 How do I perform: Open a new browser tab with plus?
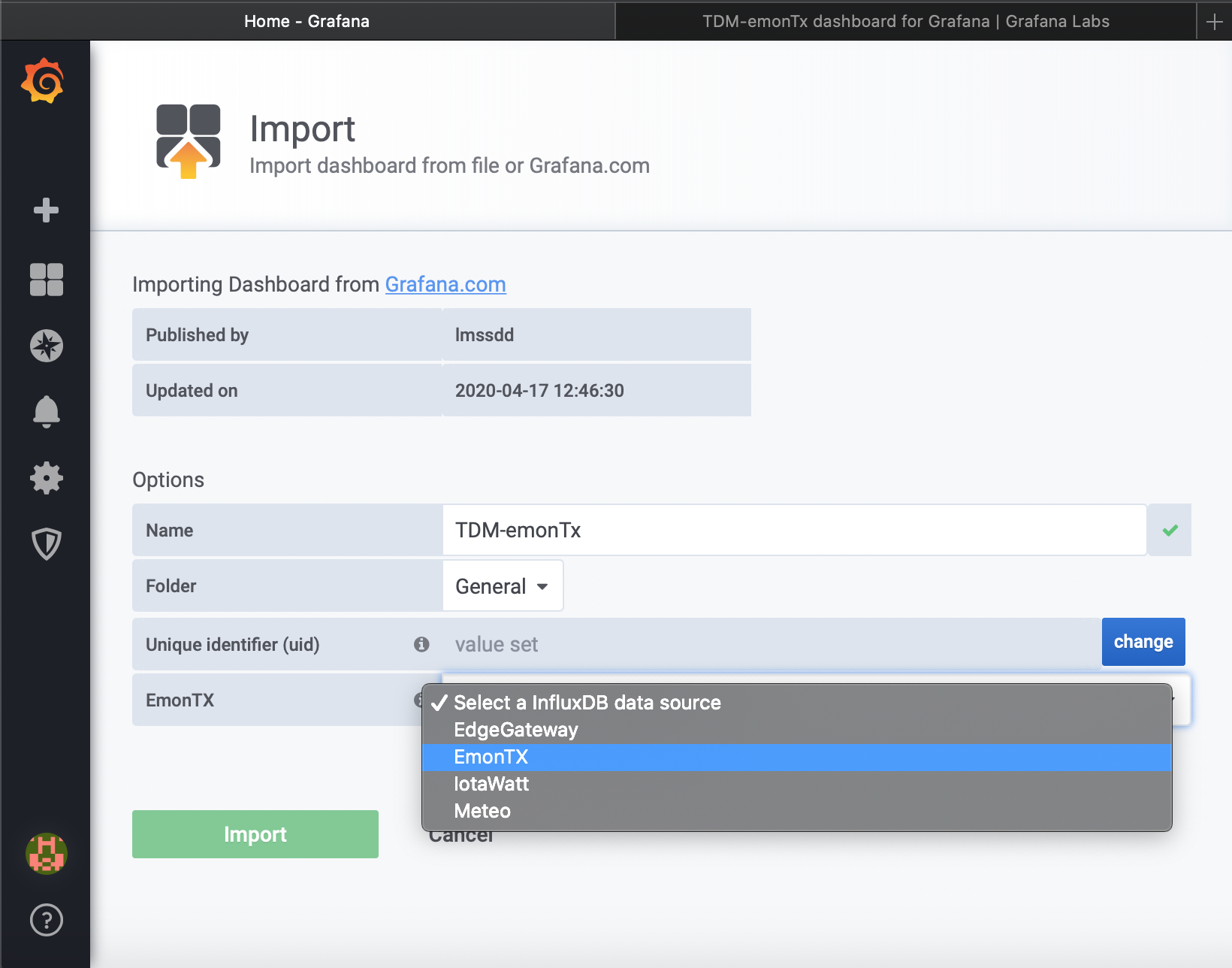coord(1214,21)
